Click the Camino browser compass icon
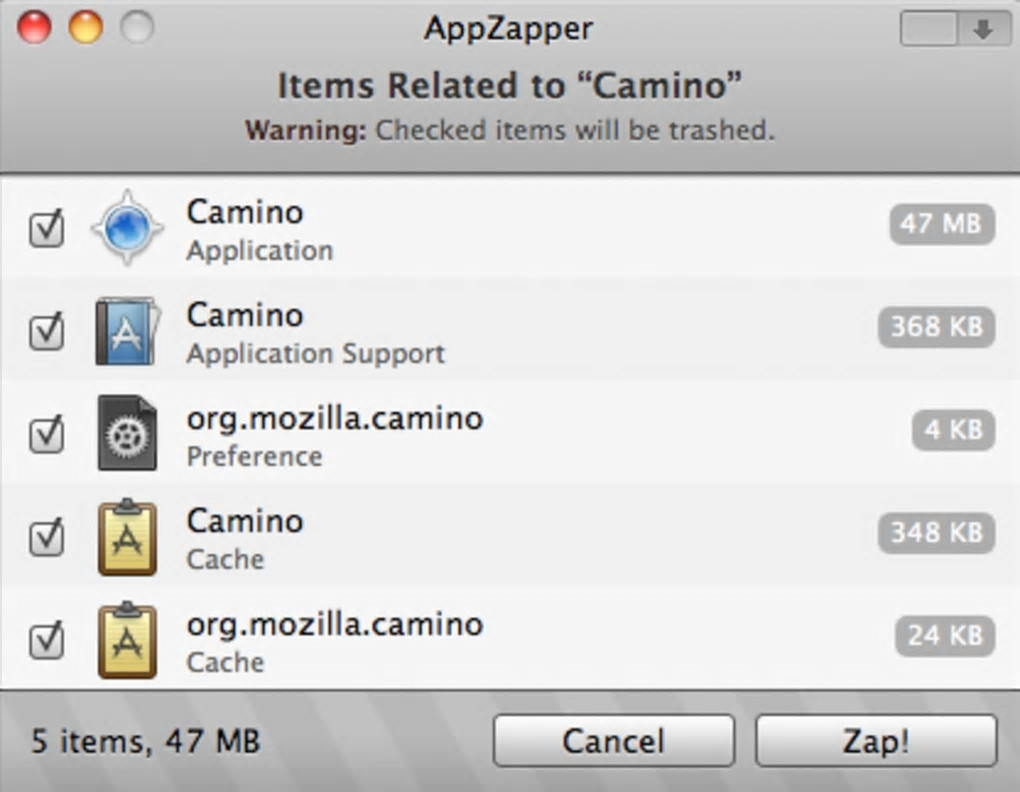The height and width of the screenshot is (792, 1020). point(127,229)
